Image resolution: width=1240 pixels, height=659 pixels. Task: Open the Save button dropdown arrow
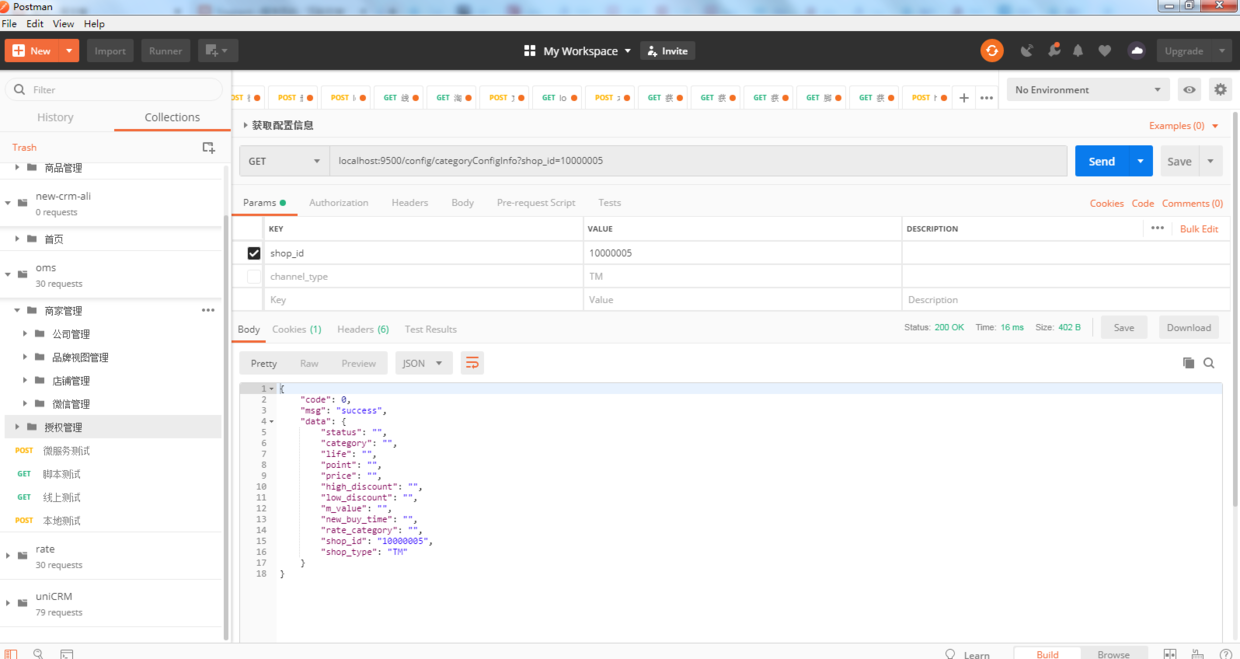(1210, 161)
